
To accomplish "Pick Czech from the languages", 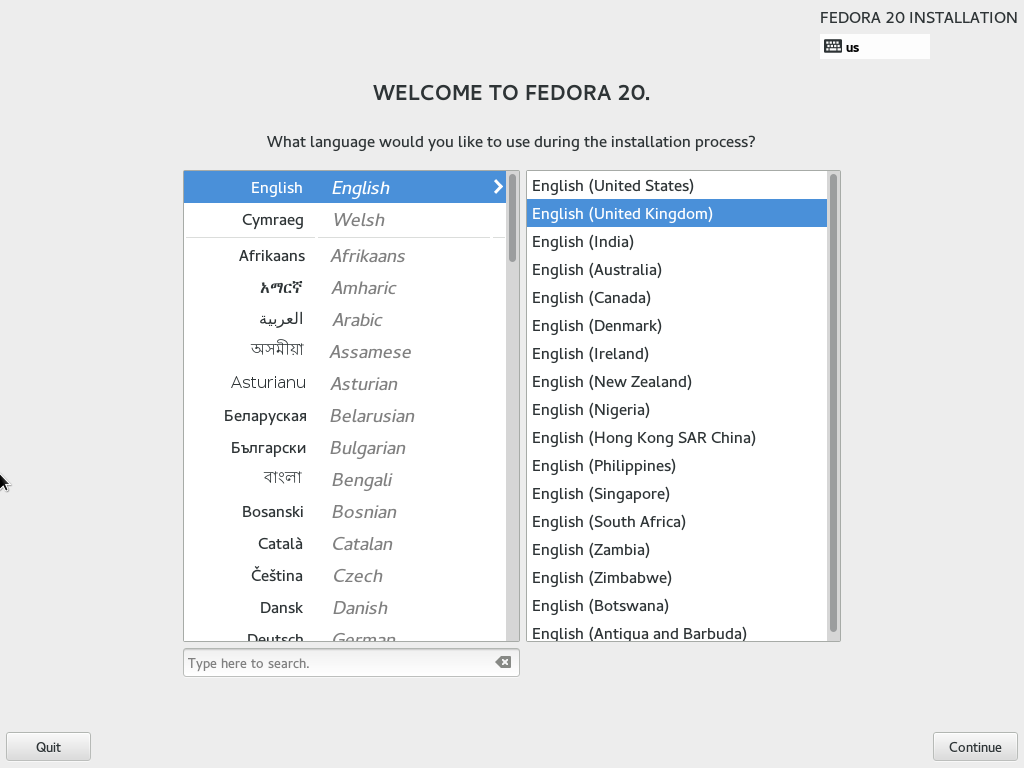I will [345, 576].
